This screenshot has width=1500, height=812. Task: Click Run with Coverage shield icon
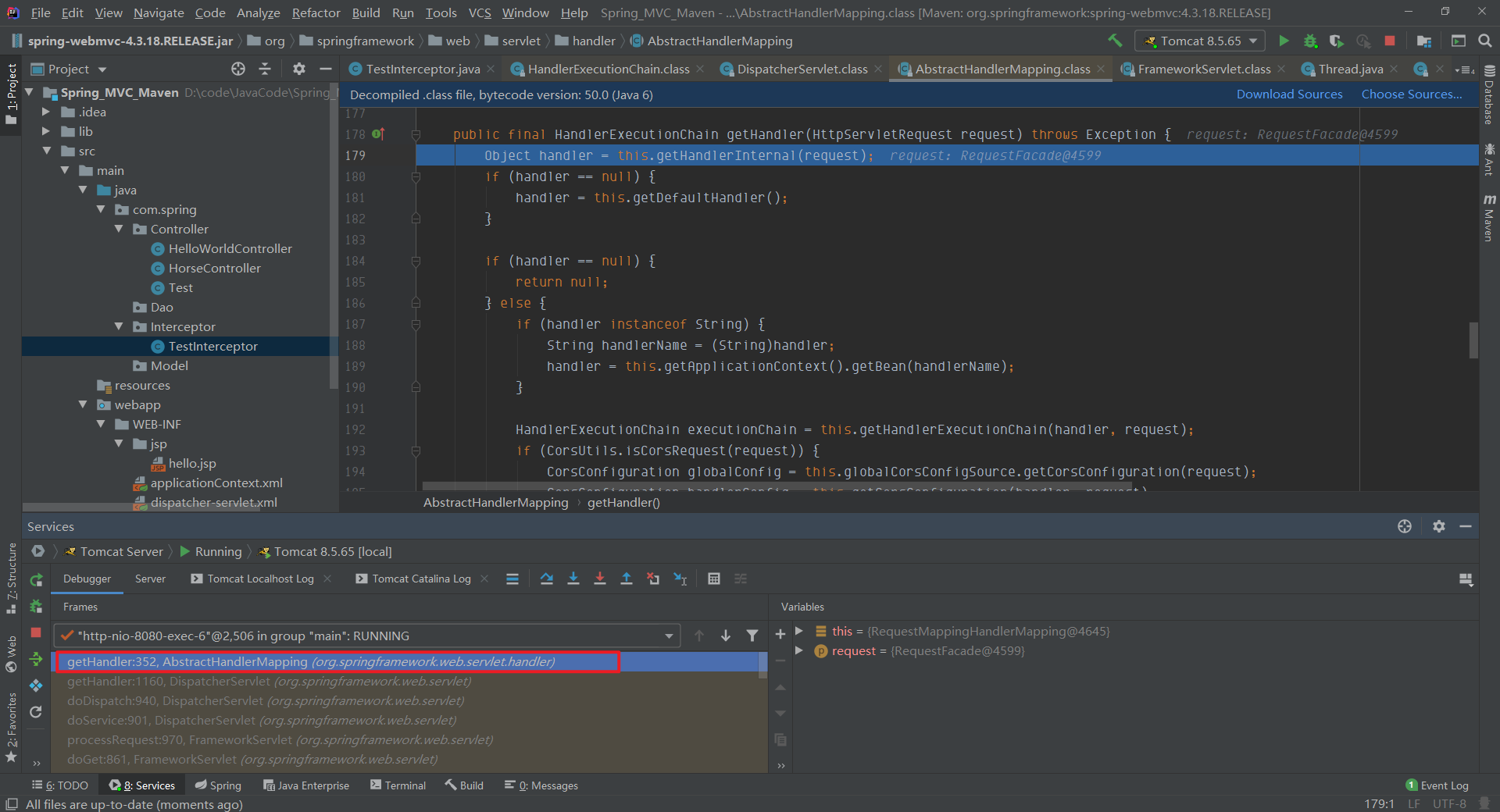(1337, 41)
